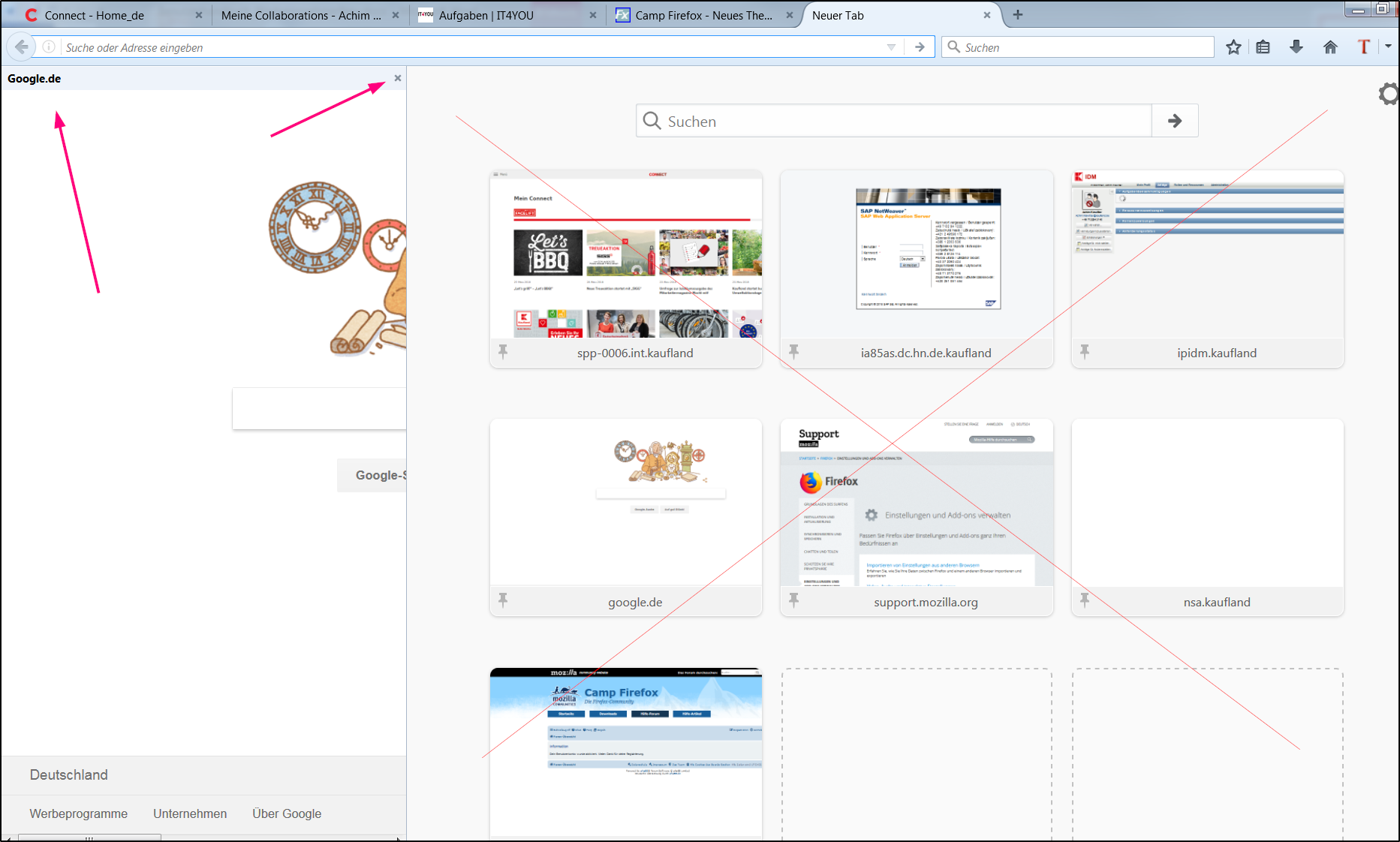1400x842 pixels.
Task: Bookmark this page with the star
Action: pyautogui.click(x=1233, y=47)
